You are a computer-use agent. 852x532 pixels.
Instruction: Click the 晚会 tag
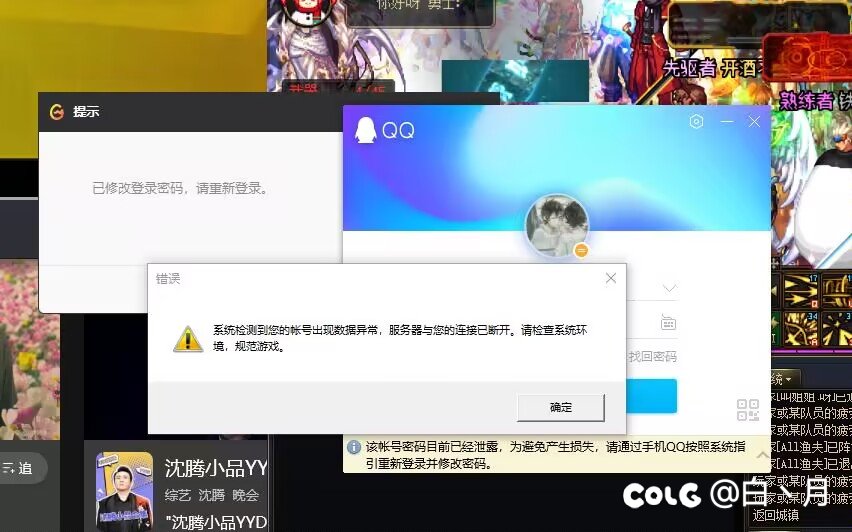(x=245, y=495)
